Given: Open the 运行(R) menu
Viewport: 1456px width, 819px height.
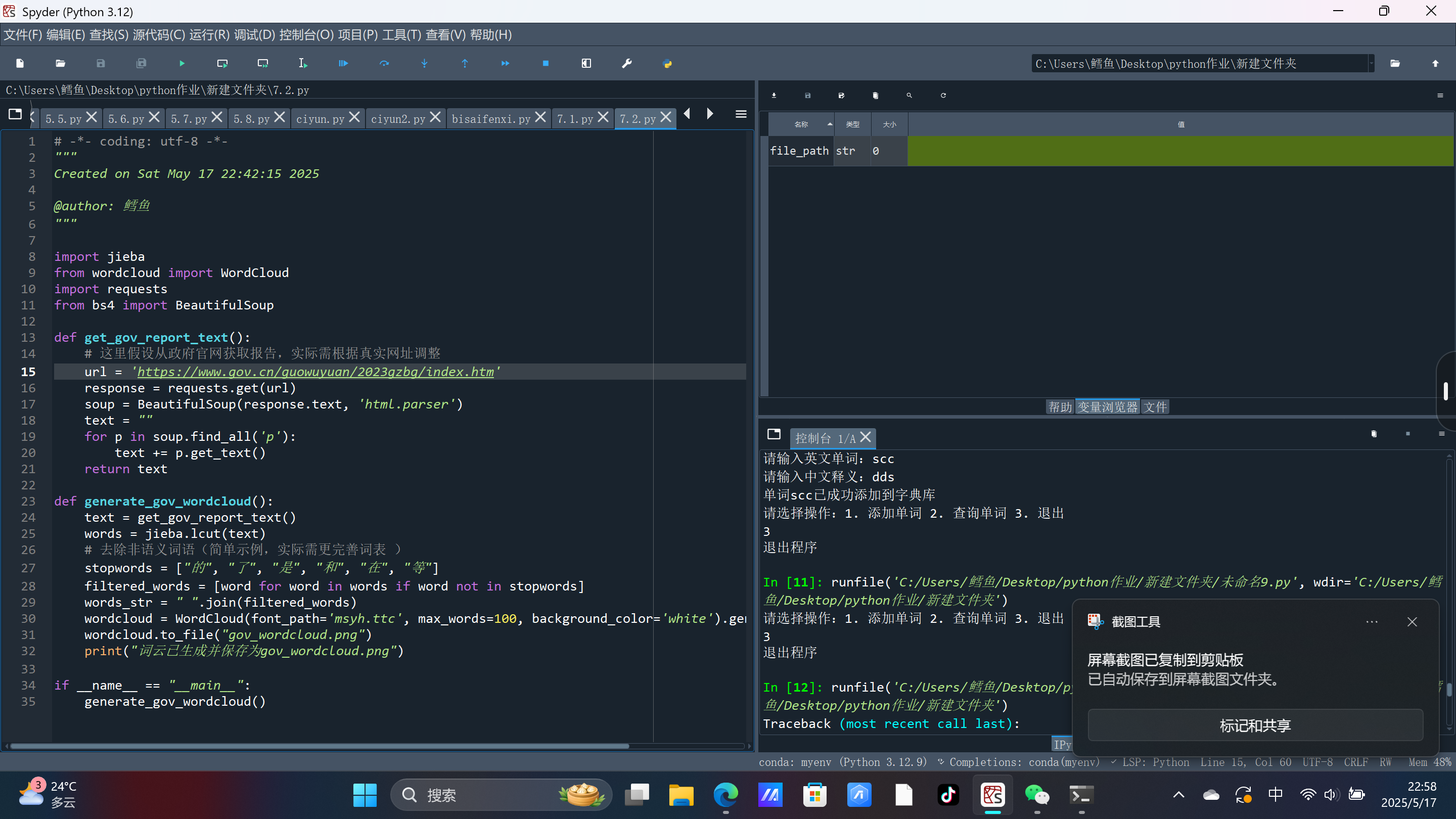Looking at the screenshot, I should pyautogui.click(x=209, y=35).
